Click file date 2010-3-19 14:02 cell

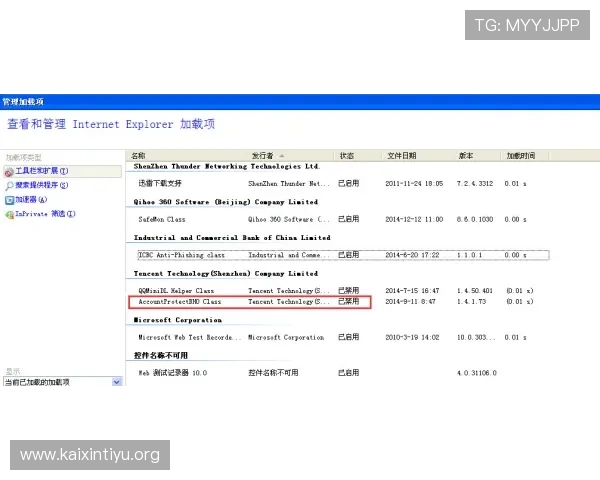412,337
